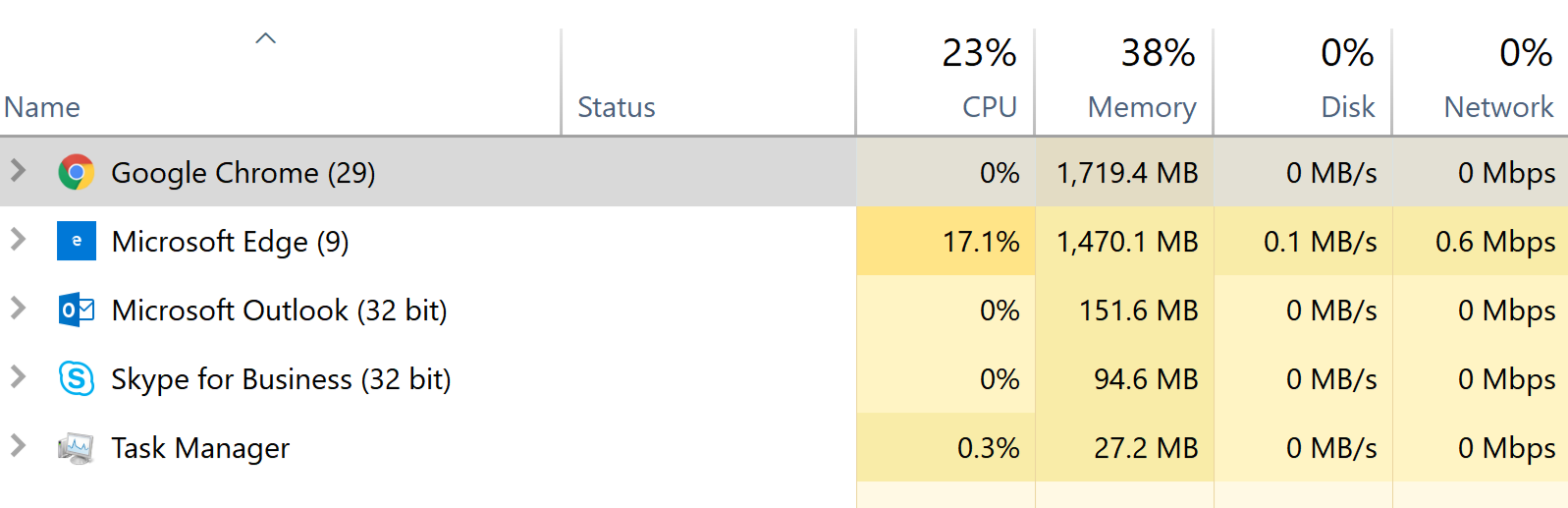
Task: Click the Microsoft Edge icon
Action: pyautogui.click(x=76, y=241)
